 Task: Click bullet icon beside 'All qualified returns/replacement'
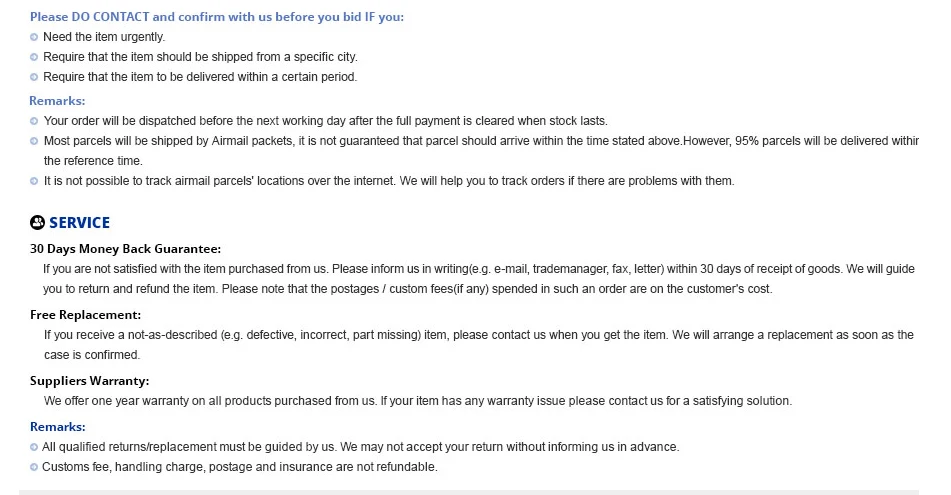coord(34,447)
